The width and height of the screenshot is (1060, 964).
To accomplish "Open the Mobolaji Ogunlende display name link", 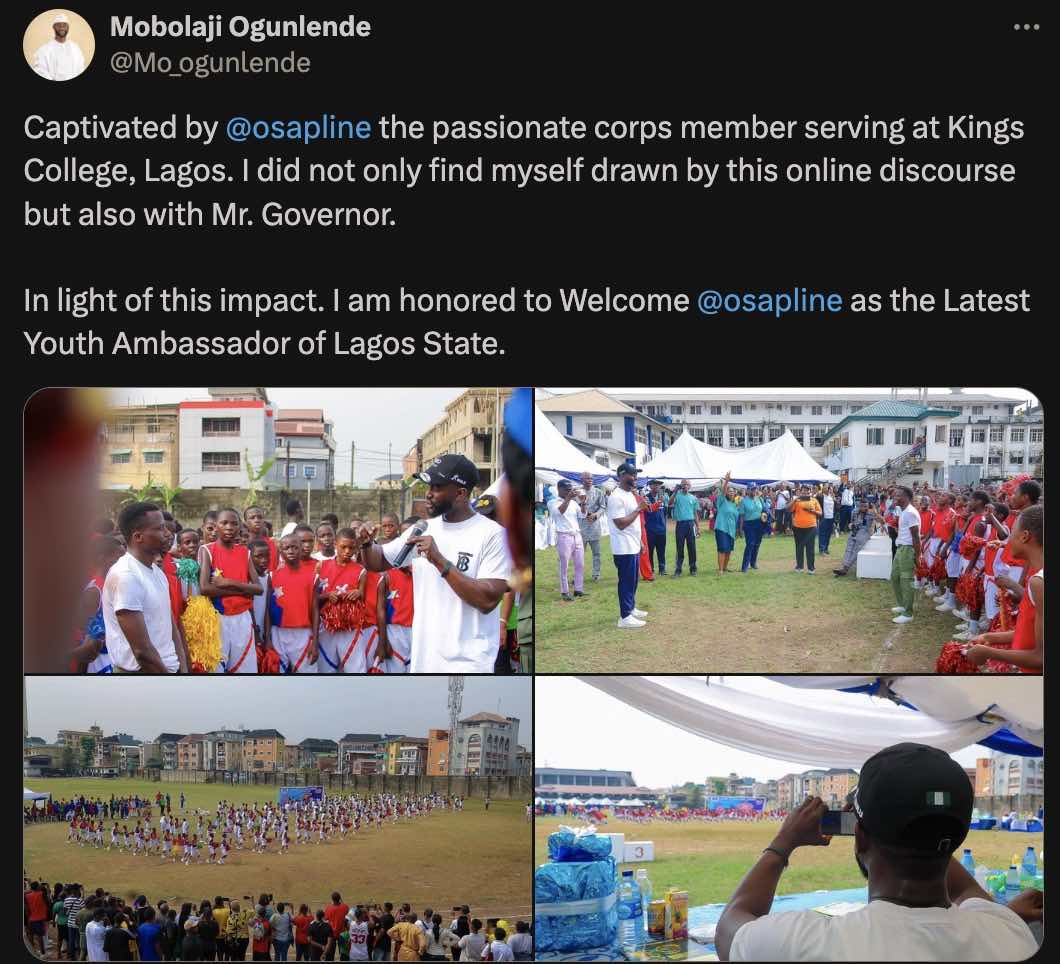I will [x=240, y=27].
